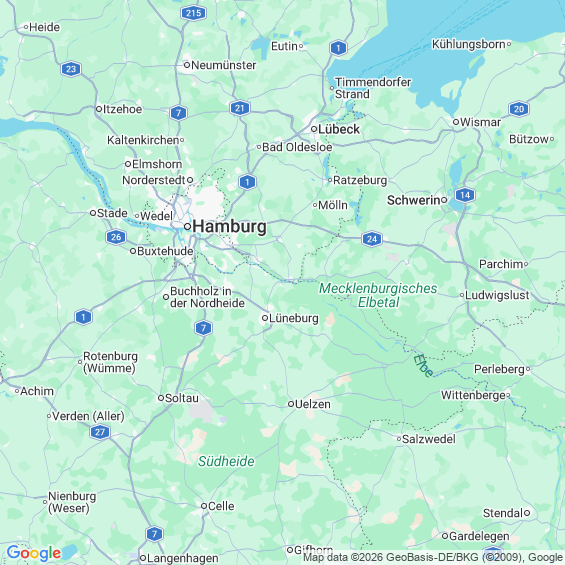565x565 pixels.
Task: Select the A26 shield near Buxtehude
Action: [116, 237]
